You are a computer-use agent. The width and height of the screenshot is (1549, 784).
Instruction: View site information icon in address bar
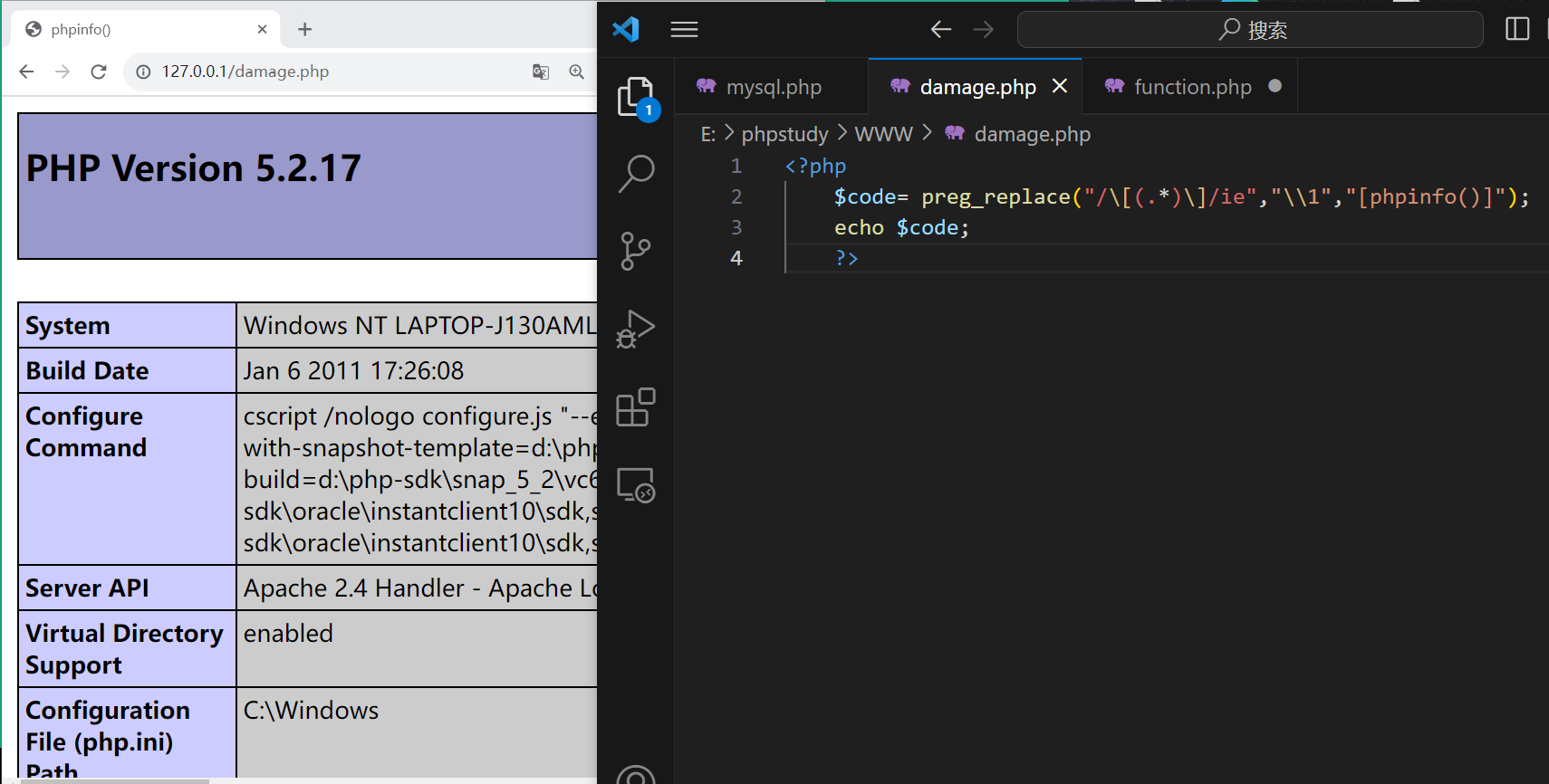click(143, 72)
